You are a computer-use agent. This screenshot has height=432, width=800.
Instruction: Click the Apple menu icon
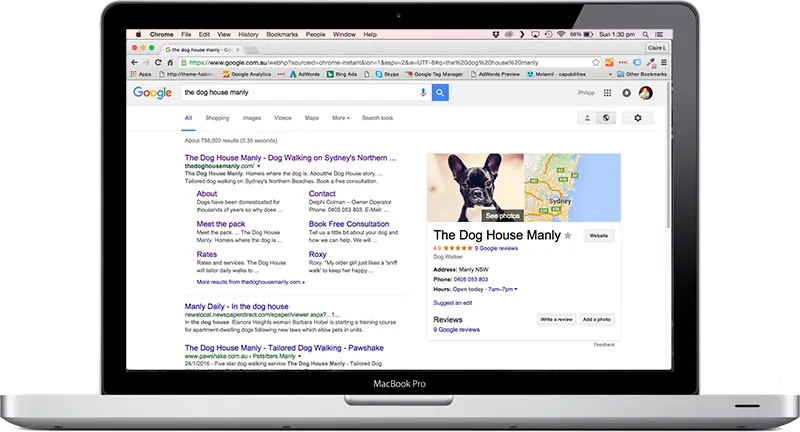138,34
